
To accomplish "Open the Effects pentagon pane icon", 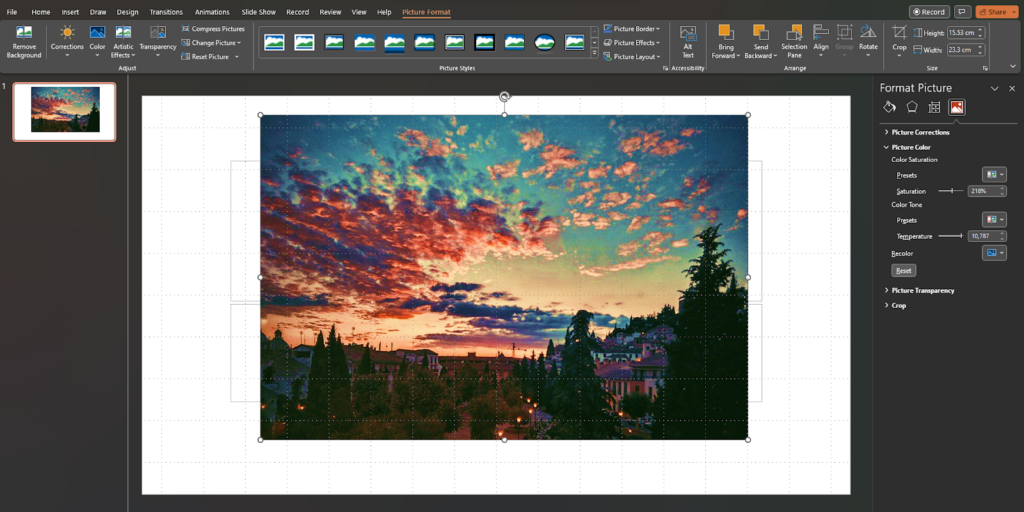I will click(912, 107).
